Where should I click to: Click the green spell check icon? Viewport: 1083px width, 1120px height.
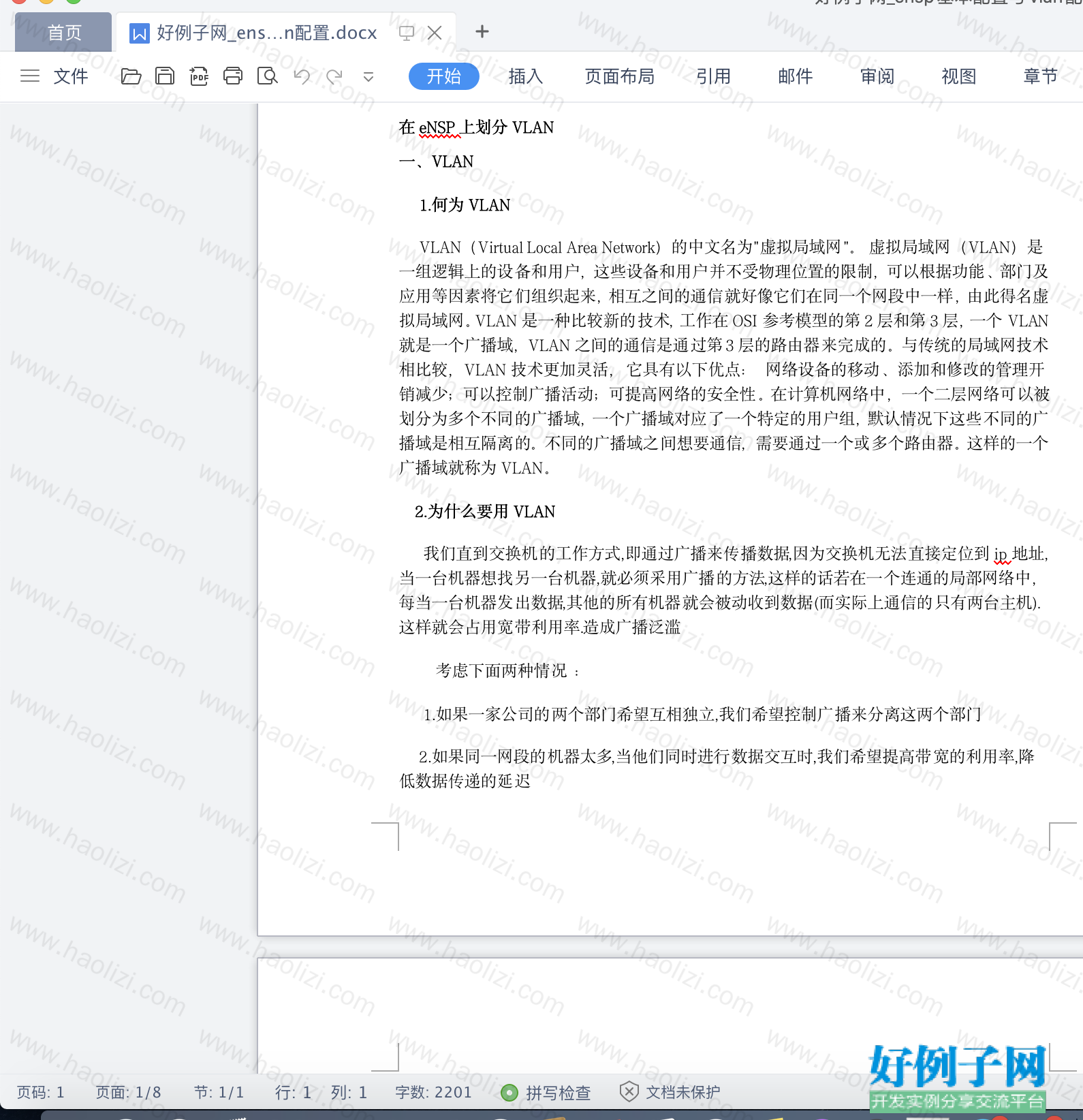tap(509, 1093)
